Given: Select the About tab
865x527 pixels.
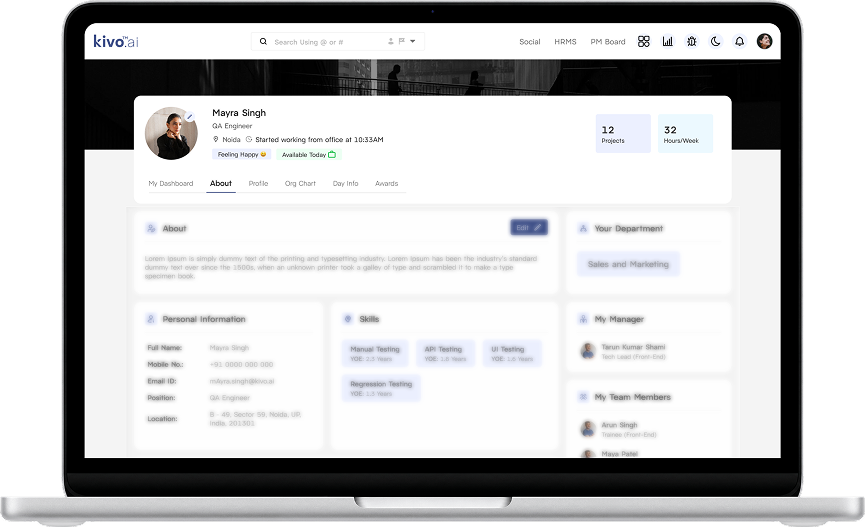Looking at the screenshot, I should [221, 183].
